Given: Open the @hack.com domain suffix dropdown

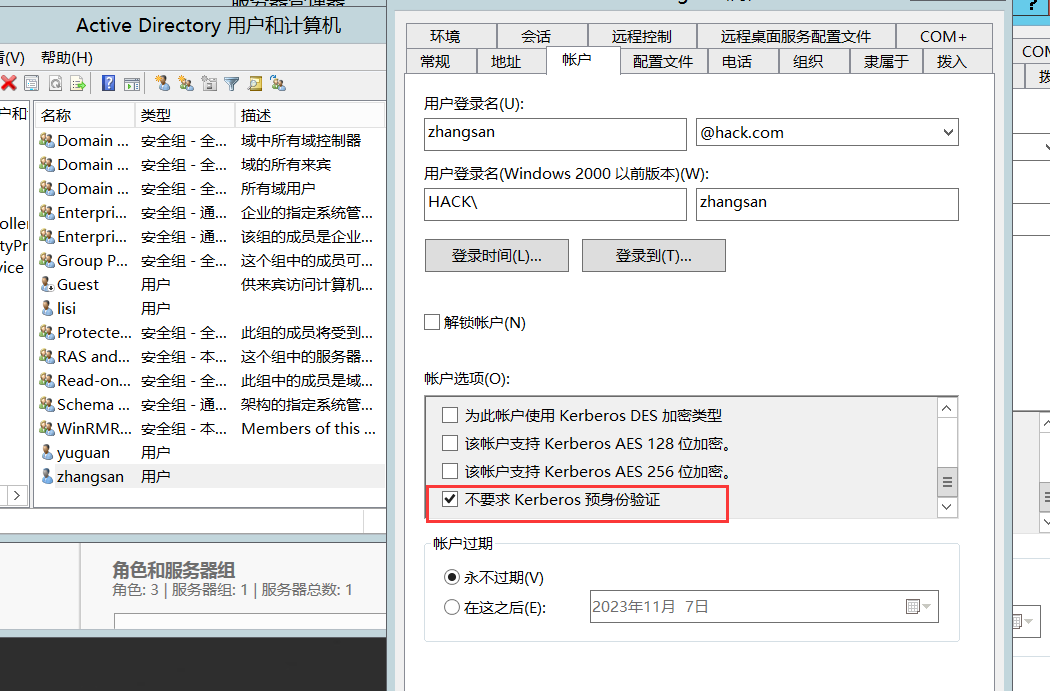Looking at the screenshot, I should click(947, 132).
